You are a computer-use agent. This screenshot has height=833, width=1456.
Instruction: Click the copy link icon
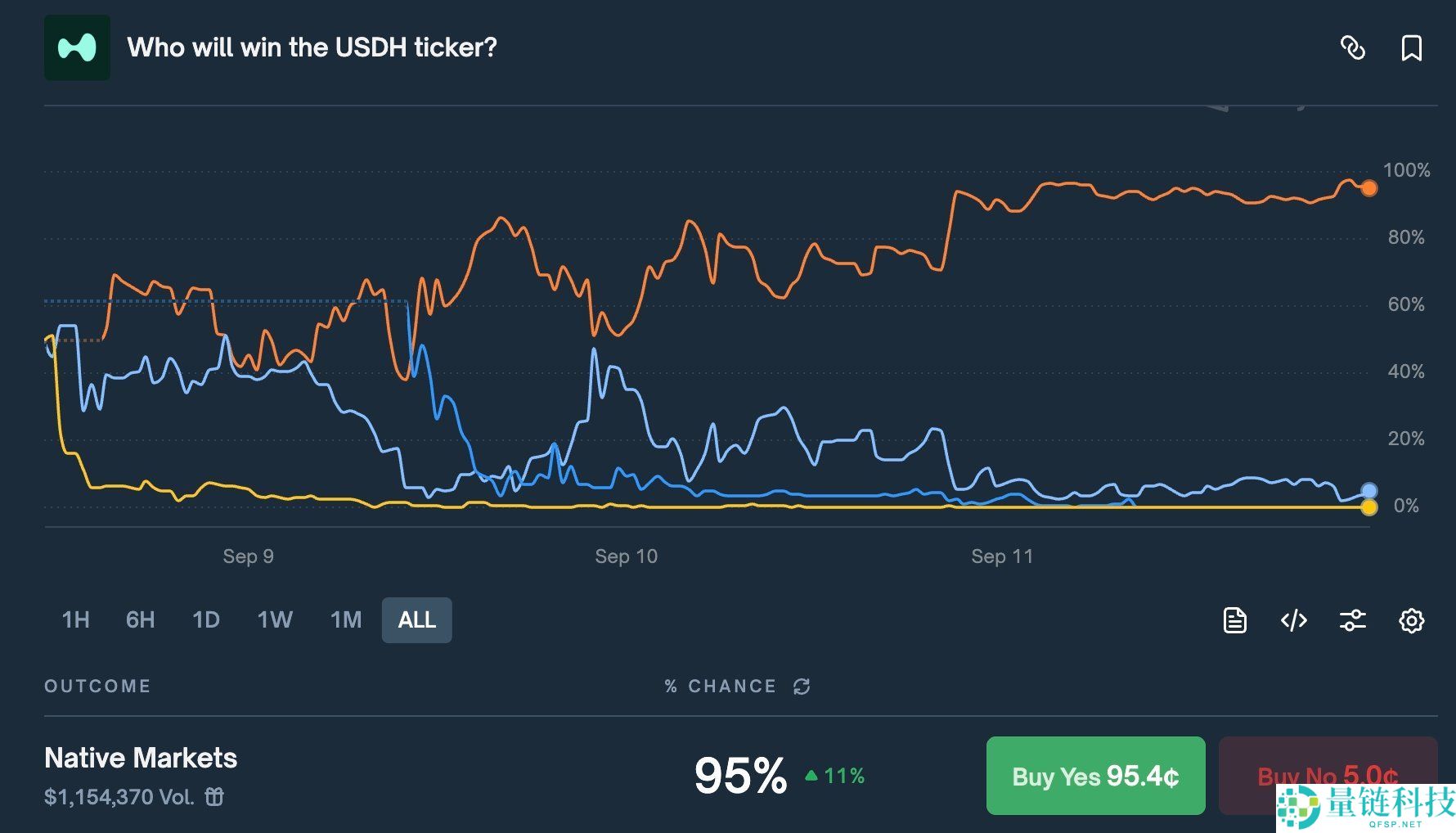pos(1353,48)
